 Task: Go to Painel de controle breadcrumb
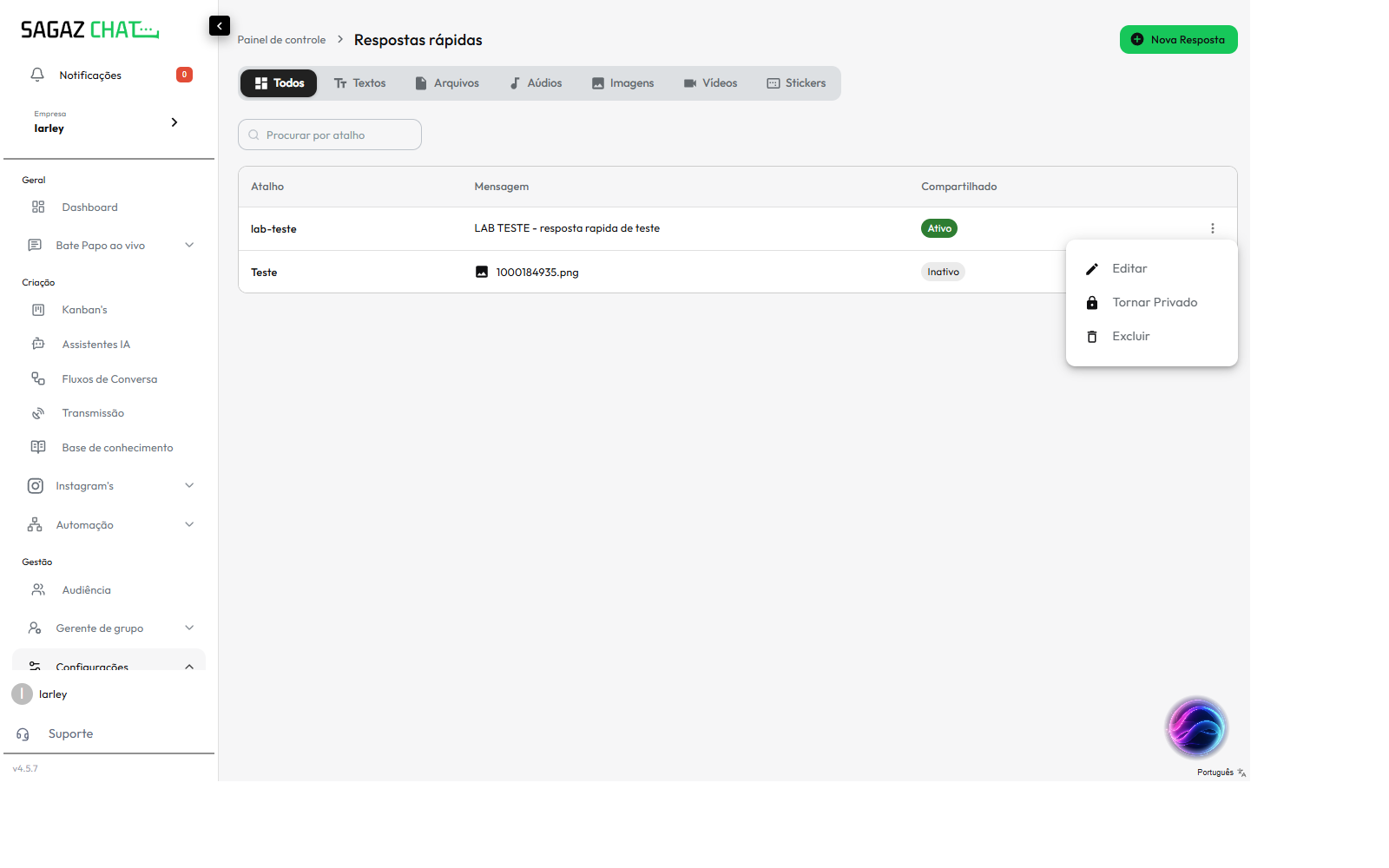pos(281,40)
